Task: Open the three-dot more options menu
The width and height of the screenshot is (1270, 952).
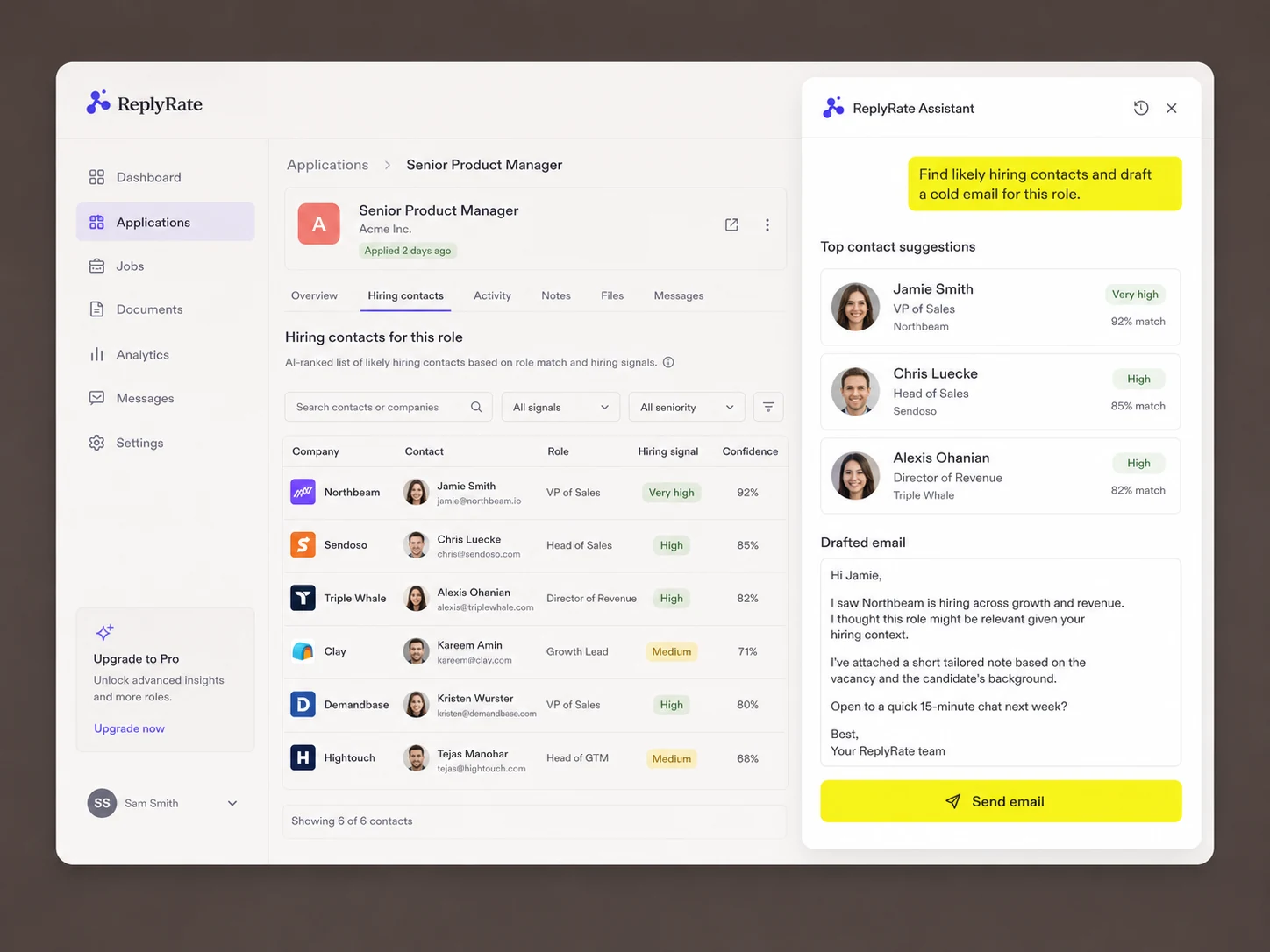Action: pos(767,225)
